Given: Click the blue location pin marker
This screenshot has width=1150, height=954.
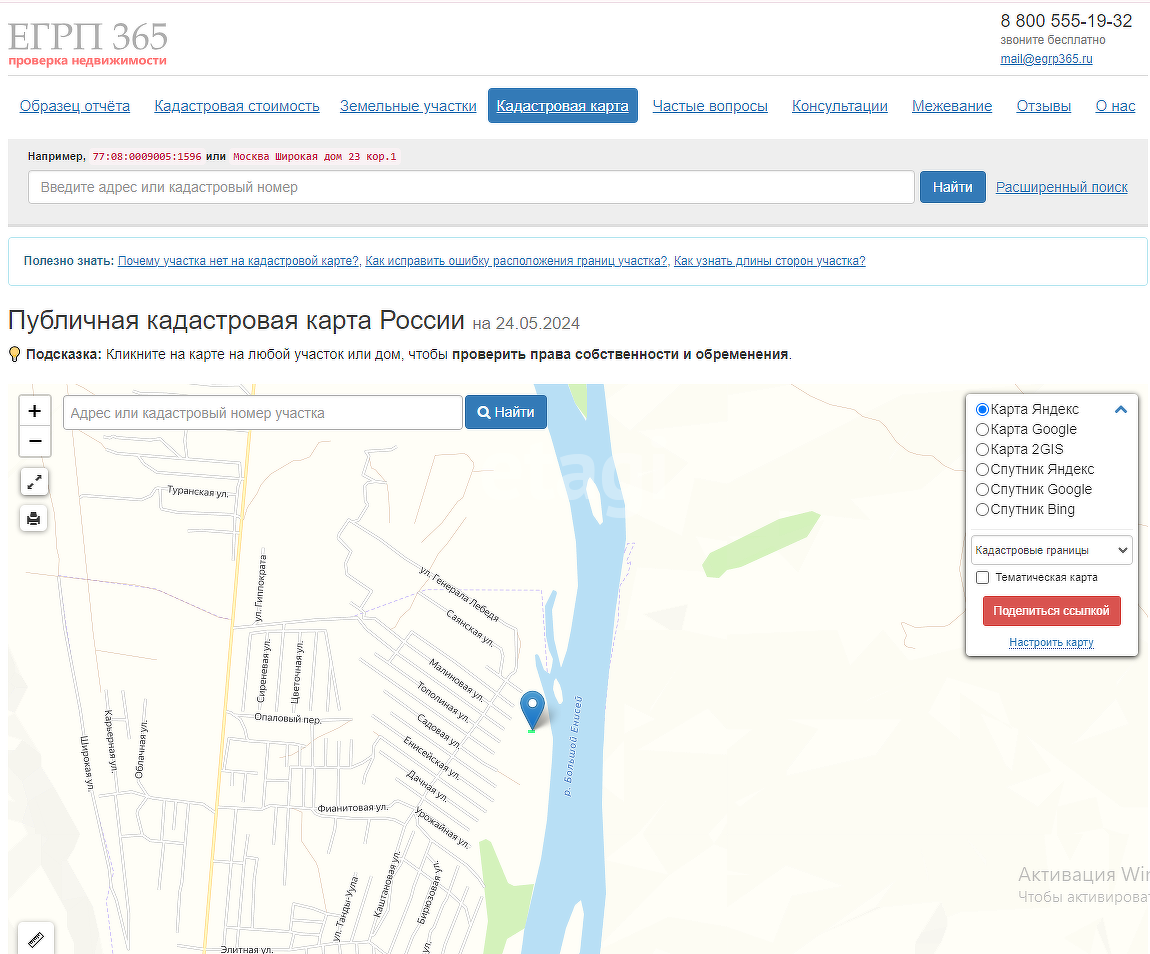Looking at the screenshot, I should point(533,708).
